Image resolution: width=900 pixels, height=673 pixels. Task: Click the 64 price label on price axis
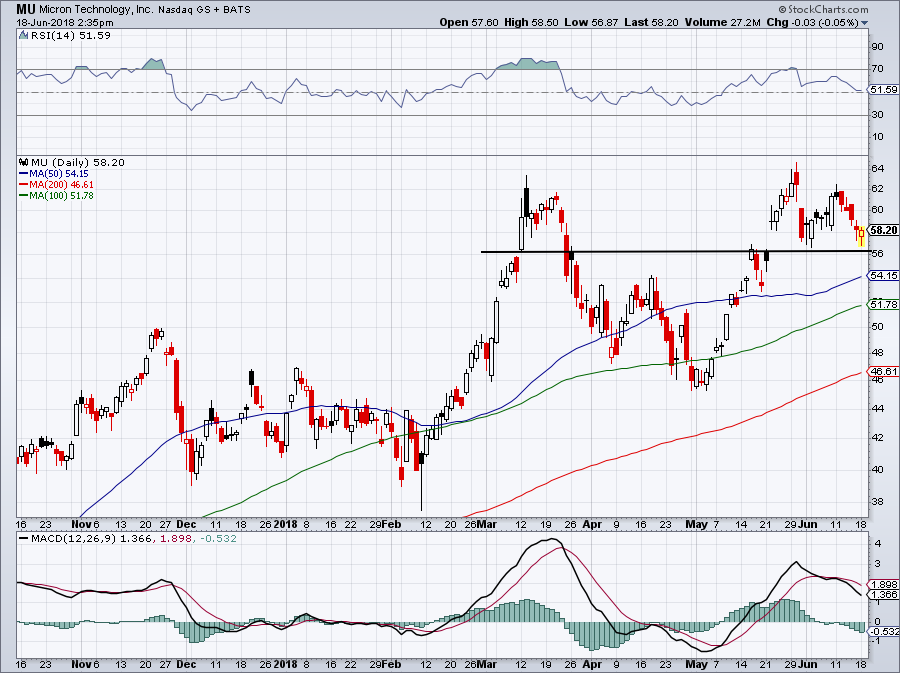(x=878, y=169)
